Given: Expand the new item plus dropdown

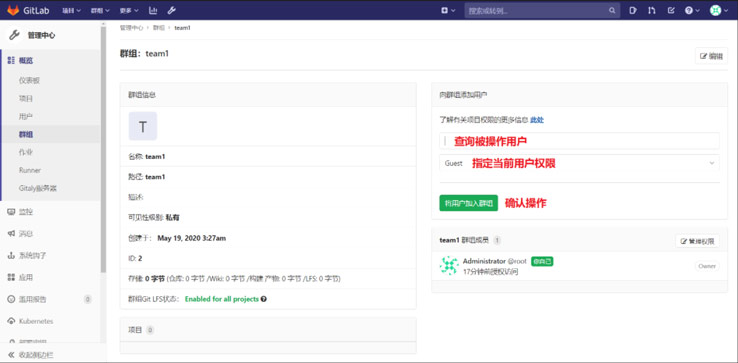Looking at the screenshot, I should (x=448, y=10).
